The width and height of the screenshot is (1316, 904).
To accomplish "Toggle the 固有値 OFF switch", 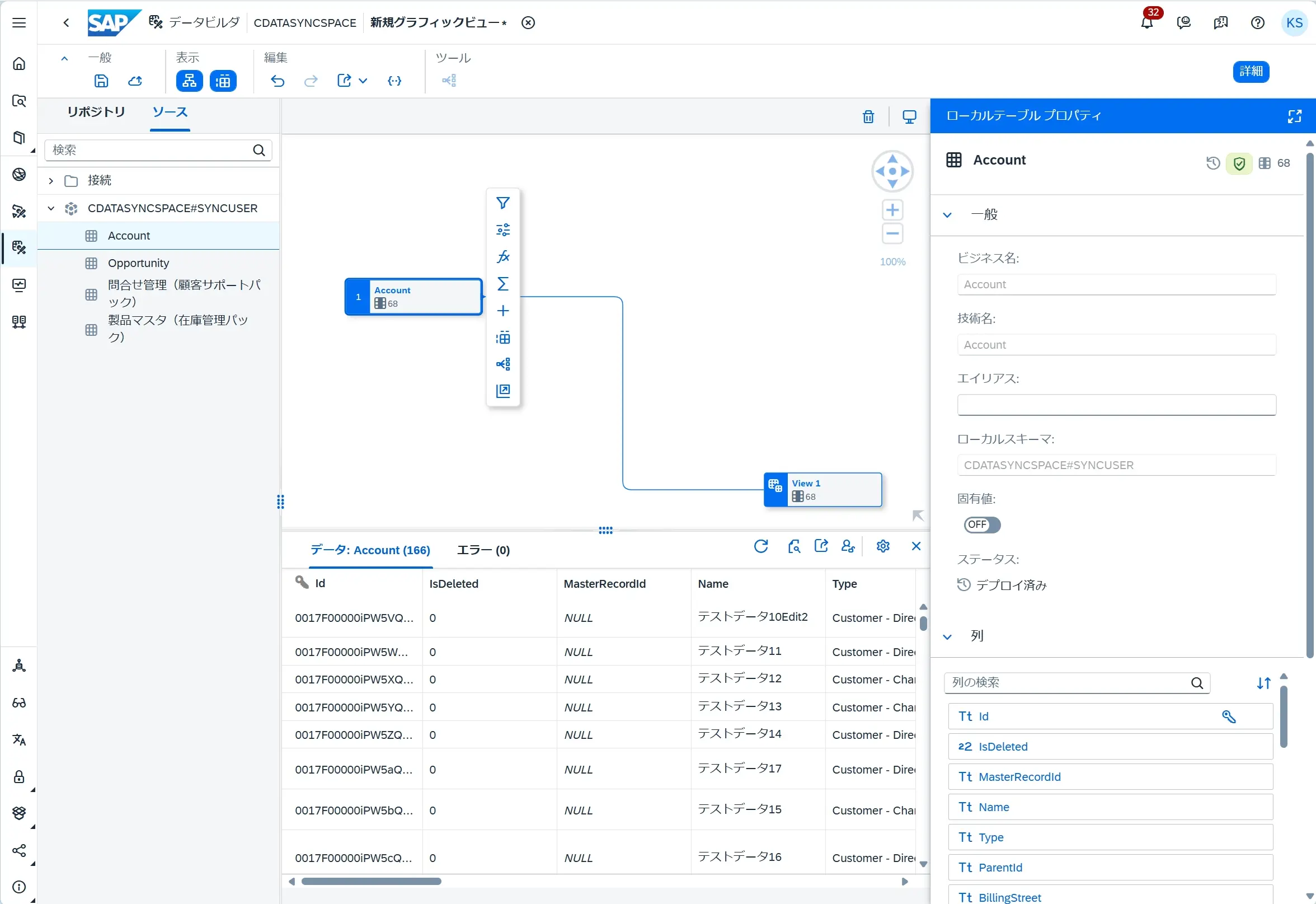I will 981,524.
